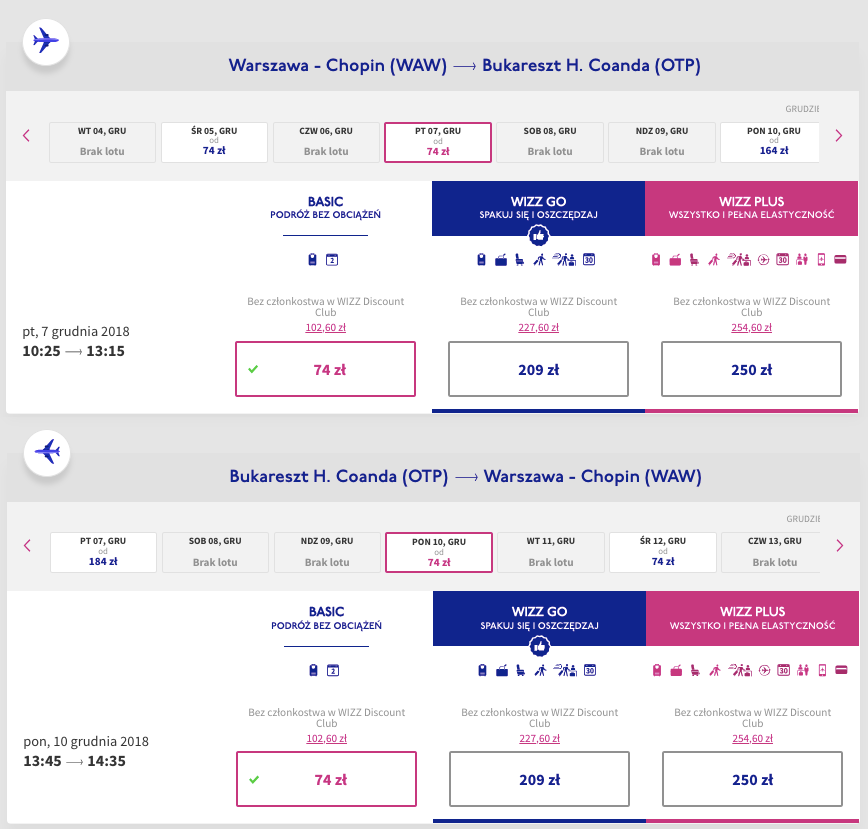868x829 pixels.
Task: Click the carry-on bag icon under return BASIC
Action: (313, 670)
